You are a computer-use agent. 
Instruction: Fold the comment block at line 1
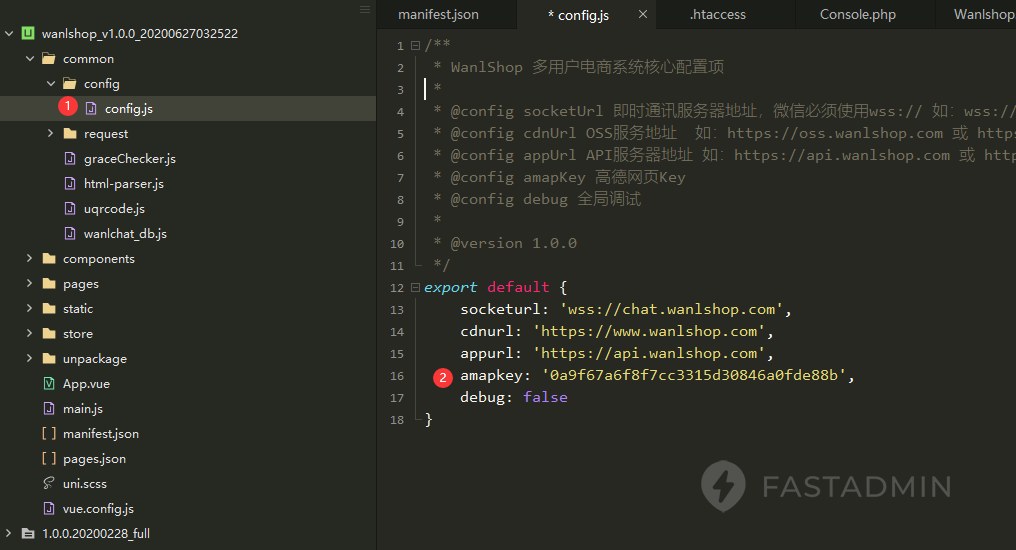coord(415,45)
